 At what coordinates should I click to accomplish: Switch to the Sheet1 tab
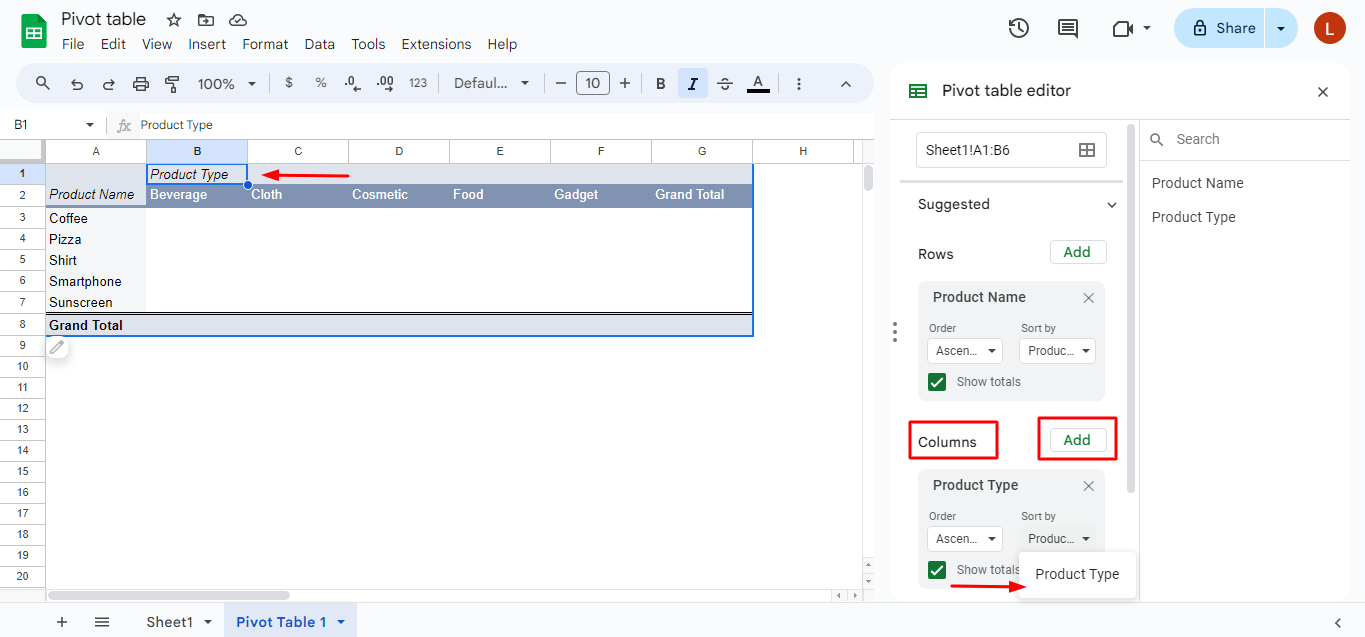[x=170, y=621]
